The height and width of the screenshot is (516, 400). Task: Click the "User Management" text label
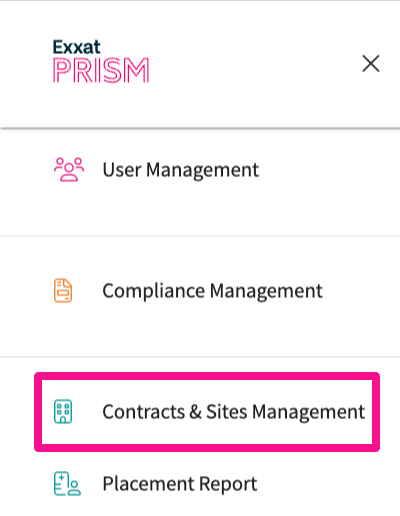coord(180,170)
